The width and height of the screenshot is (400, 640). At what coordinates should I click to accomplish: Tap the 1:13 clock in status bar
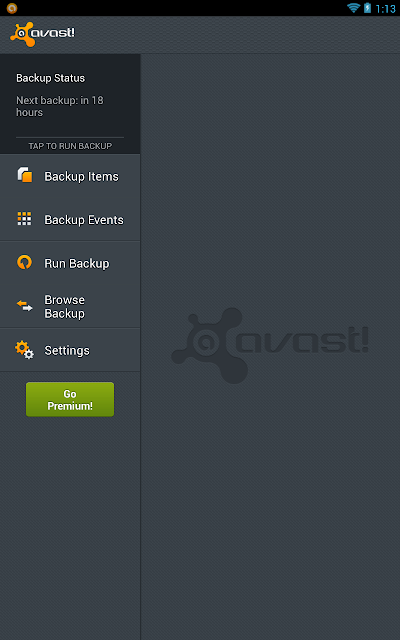pyautogui.click(x=385, y=8)
